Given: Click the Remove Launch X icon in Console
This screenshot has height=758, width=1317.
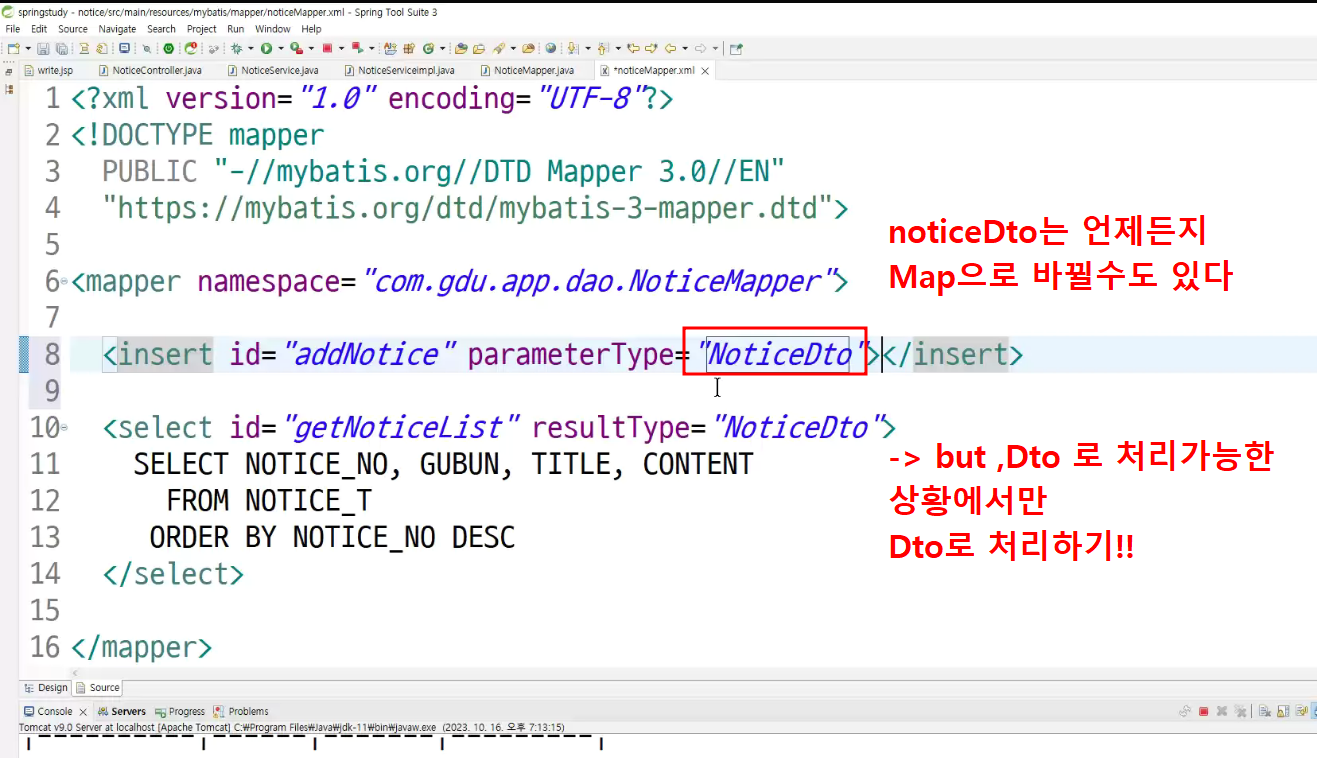Looking at the screenshot, I should (x=1222, y=712).
